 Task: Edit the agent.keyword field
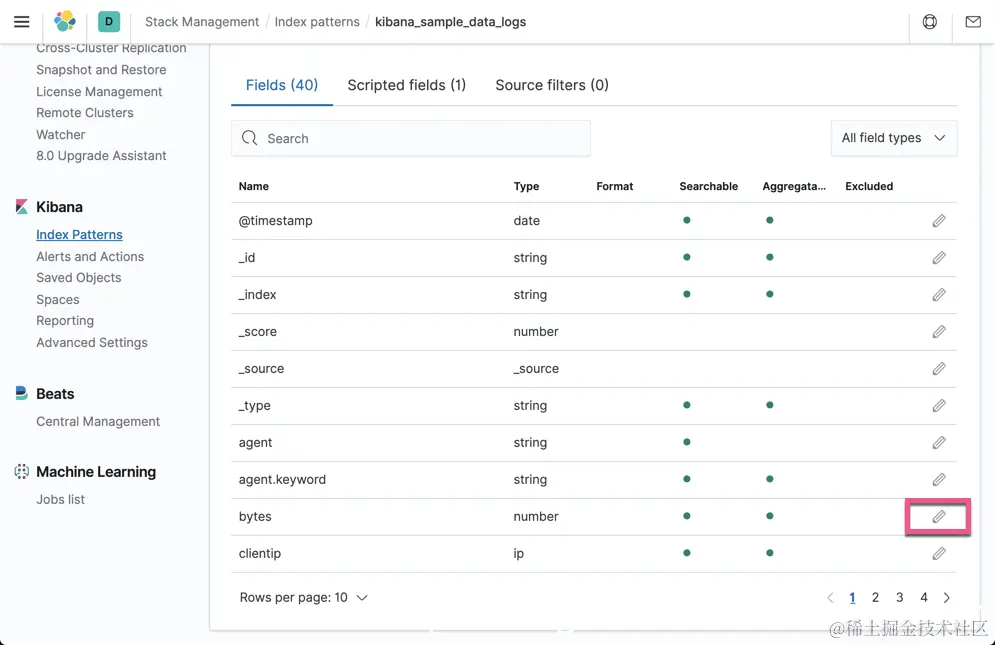coord(939,480)
